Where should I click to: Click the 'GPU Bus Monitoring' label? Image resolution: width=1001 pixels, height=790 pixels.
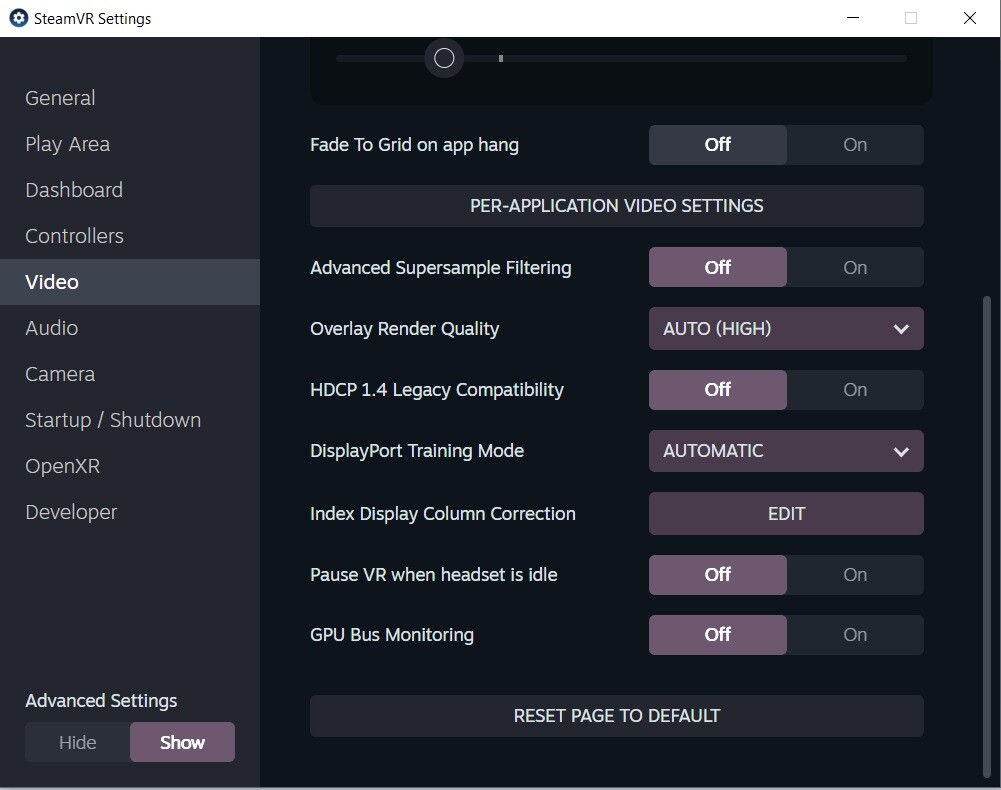coord(392,635)
